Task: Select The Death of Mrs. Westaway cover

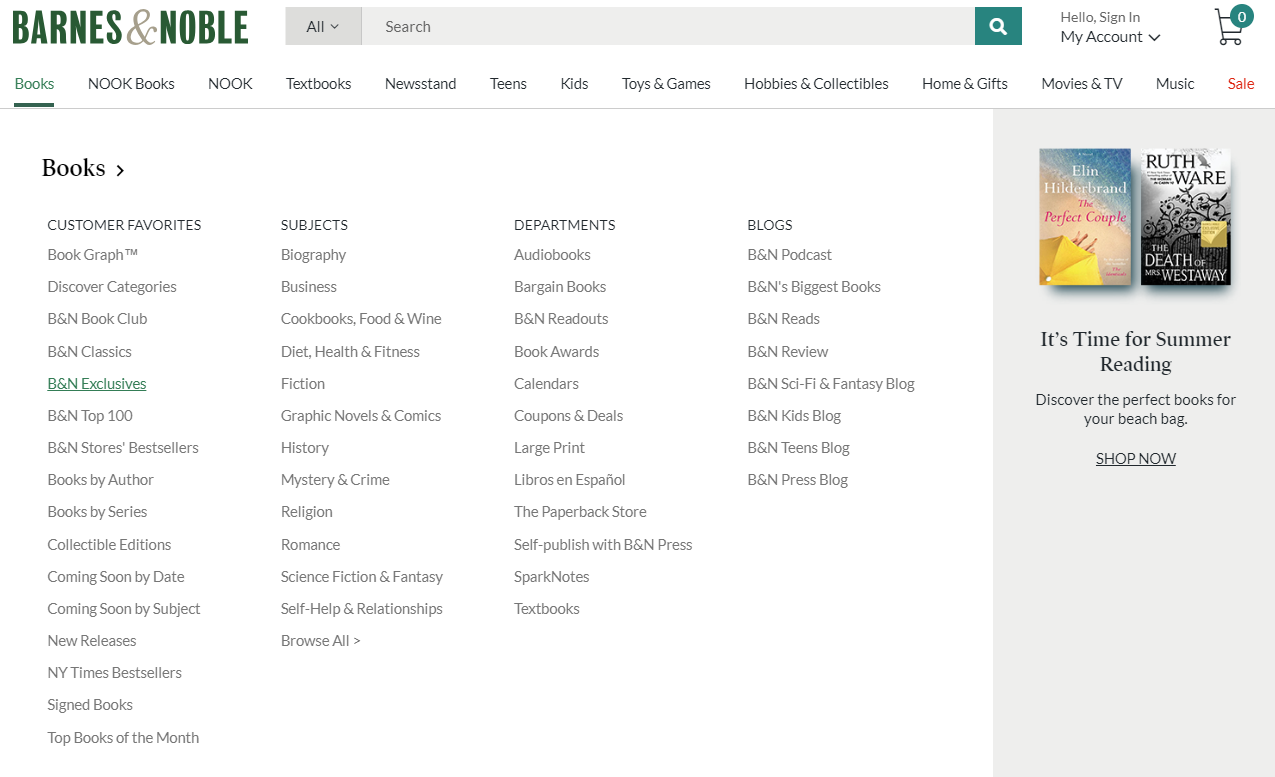Action: coord(1185,216)
